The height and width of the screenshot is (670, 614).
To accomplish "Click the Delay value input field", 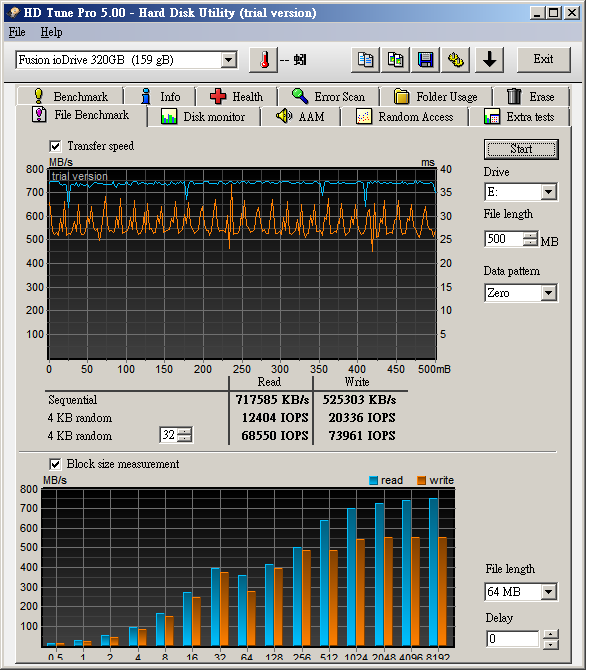I will [x=513, y=639].
